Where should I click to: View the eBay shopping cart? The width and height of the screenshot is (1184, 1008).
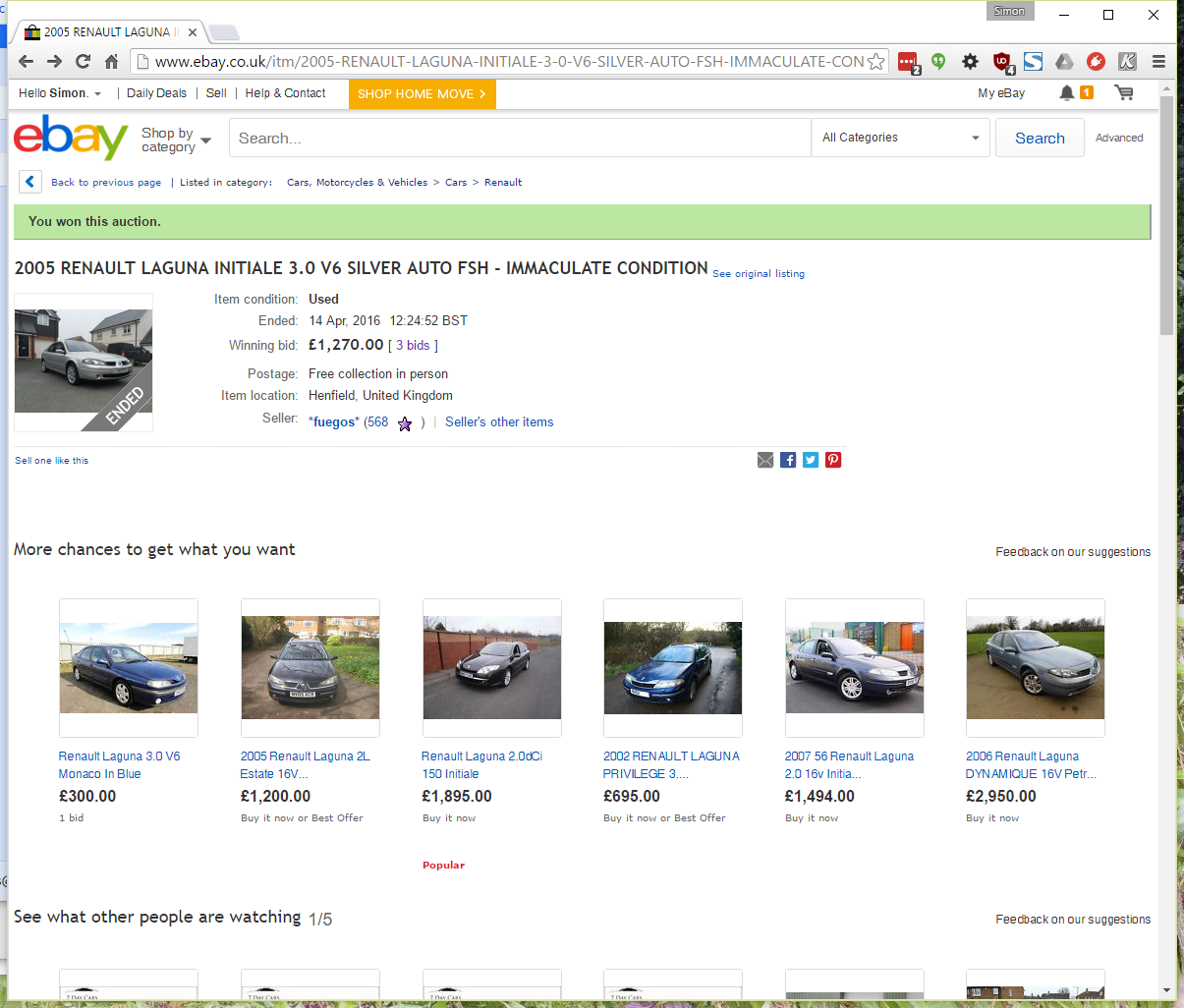point(1124,92)
